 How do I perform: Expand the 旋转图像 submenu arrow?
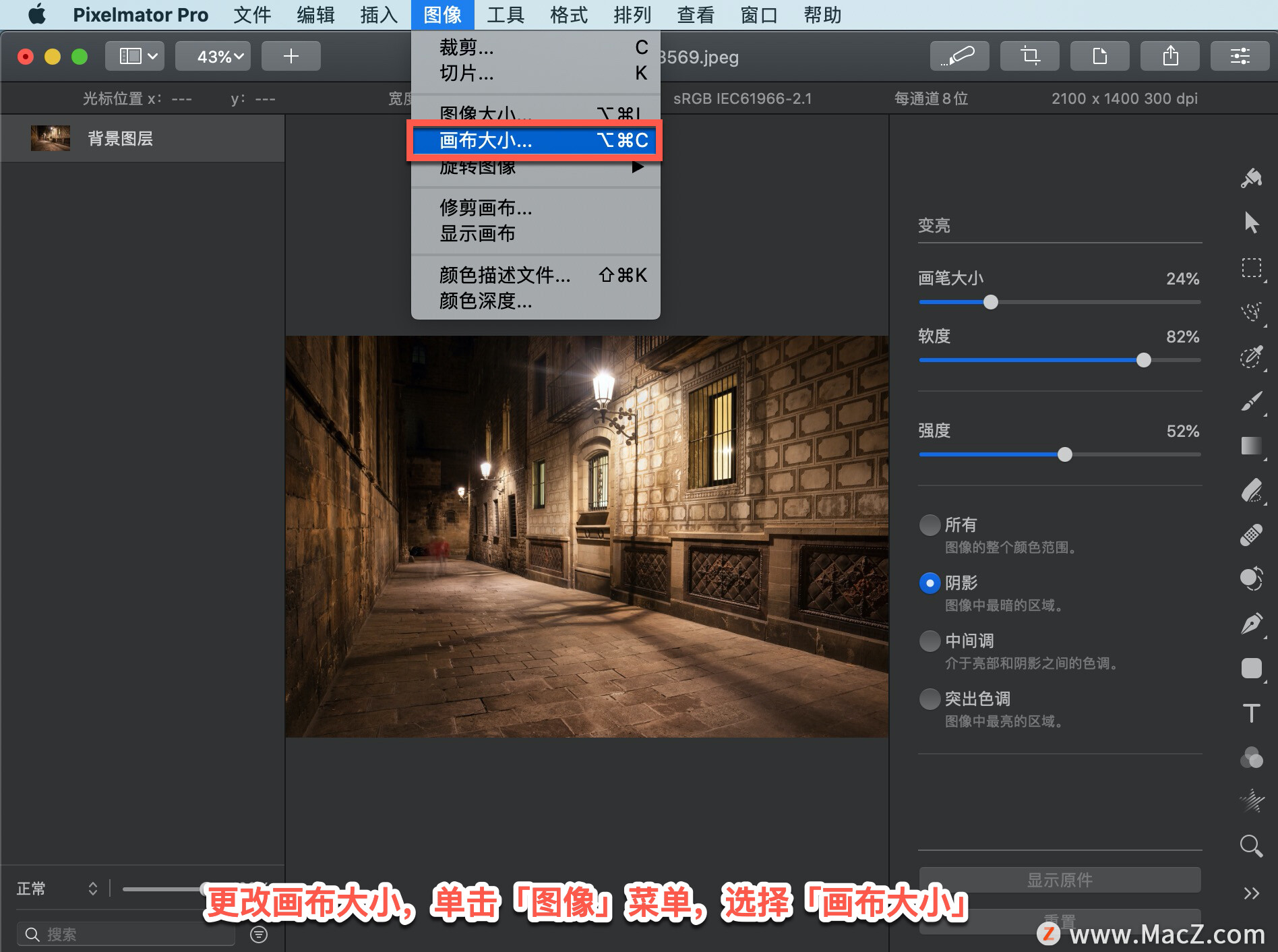click(x=637, y=167)
